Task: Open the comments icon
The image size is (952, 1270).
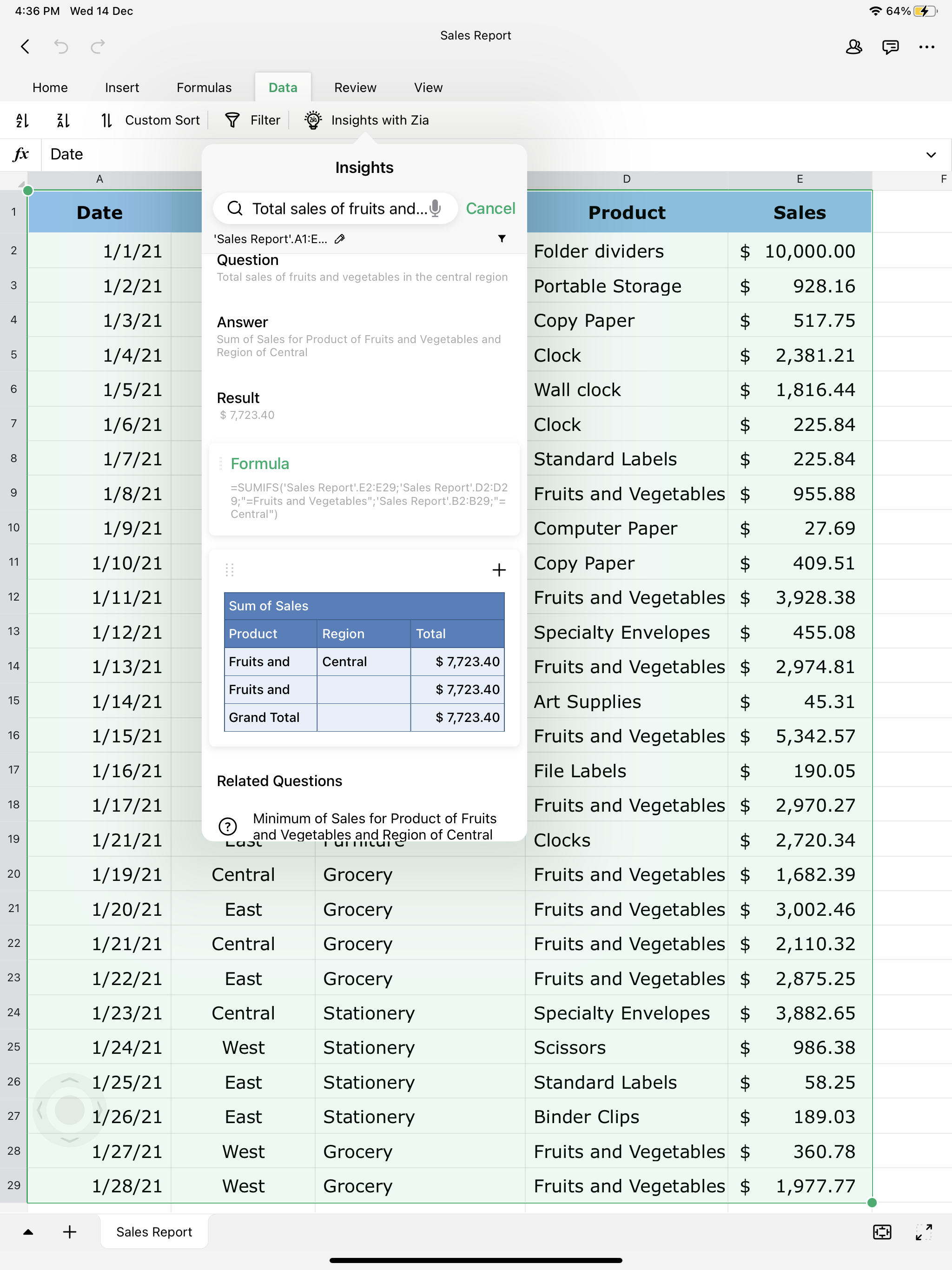Action: 890,46
